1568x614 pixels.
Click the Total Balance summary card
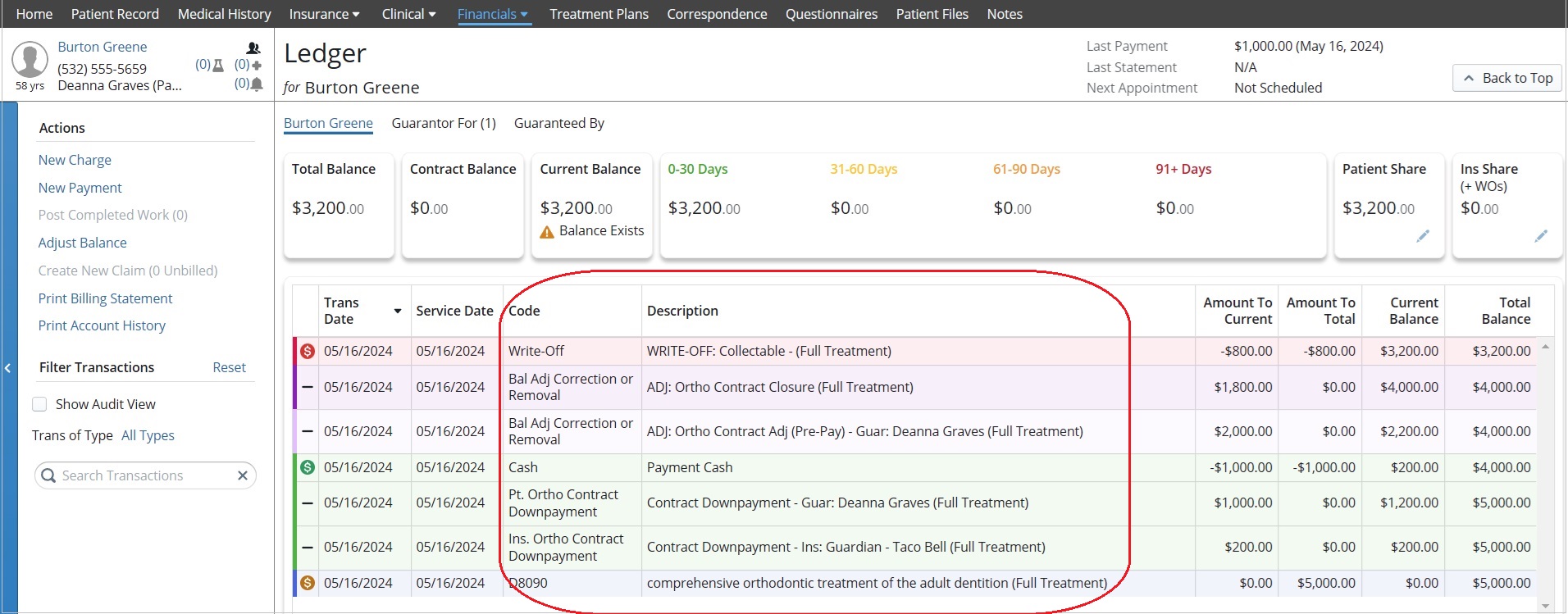point(339,206)
